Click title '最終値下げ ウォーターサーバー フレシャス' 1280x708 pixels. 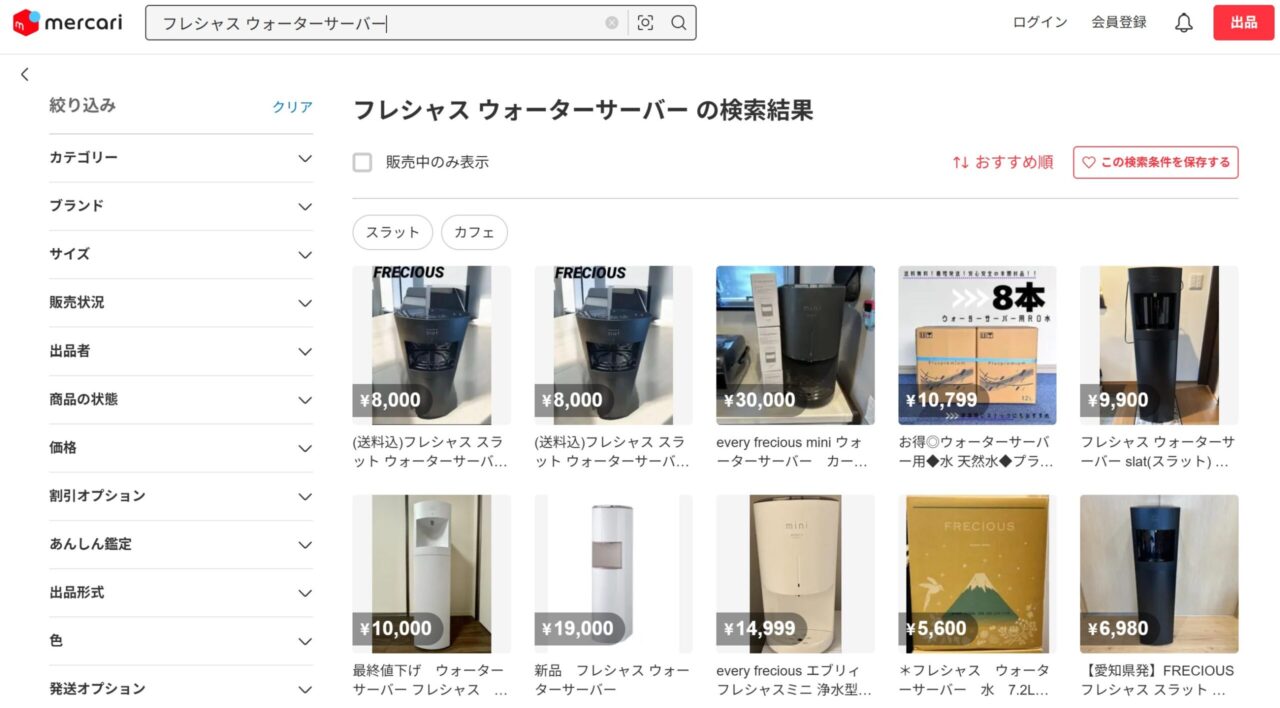coord(430,680)
